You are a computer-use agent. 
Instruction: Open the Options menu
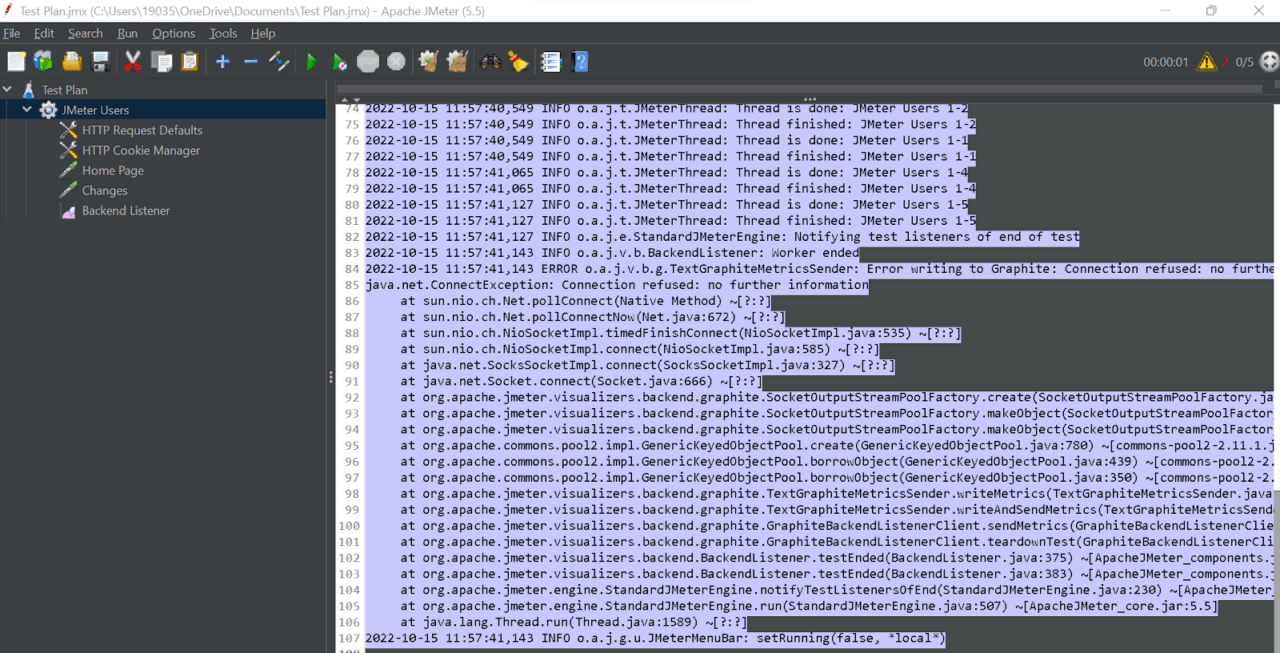(173, 33)
